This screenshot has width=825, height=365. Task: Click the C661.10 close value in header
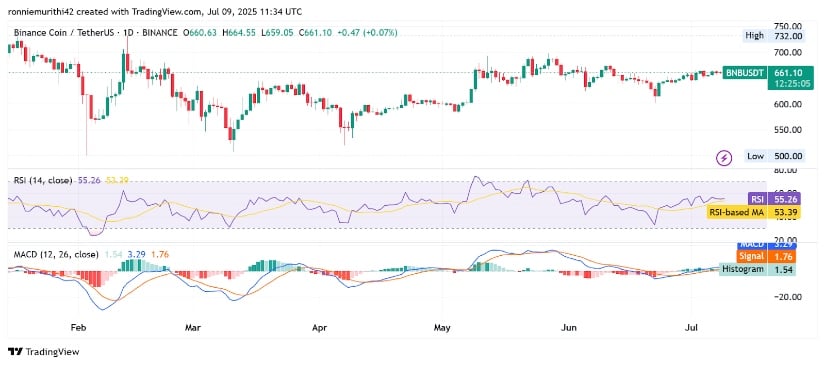coord(317,33)
